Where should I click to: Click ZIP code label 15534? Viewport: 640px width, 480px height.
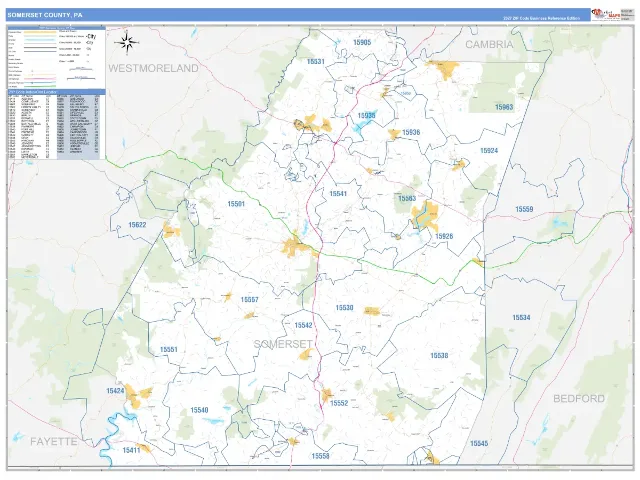521,318
